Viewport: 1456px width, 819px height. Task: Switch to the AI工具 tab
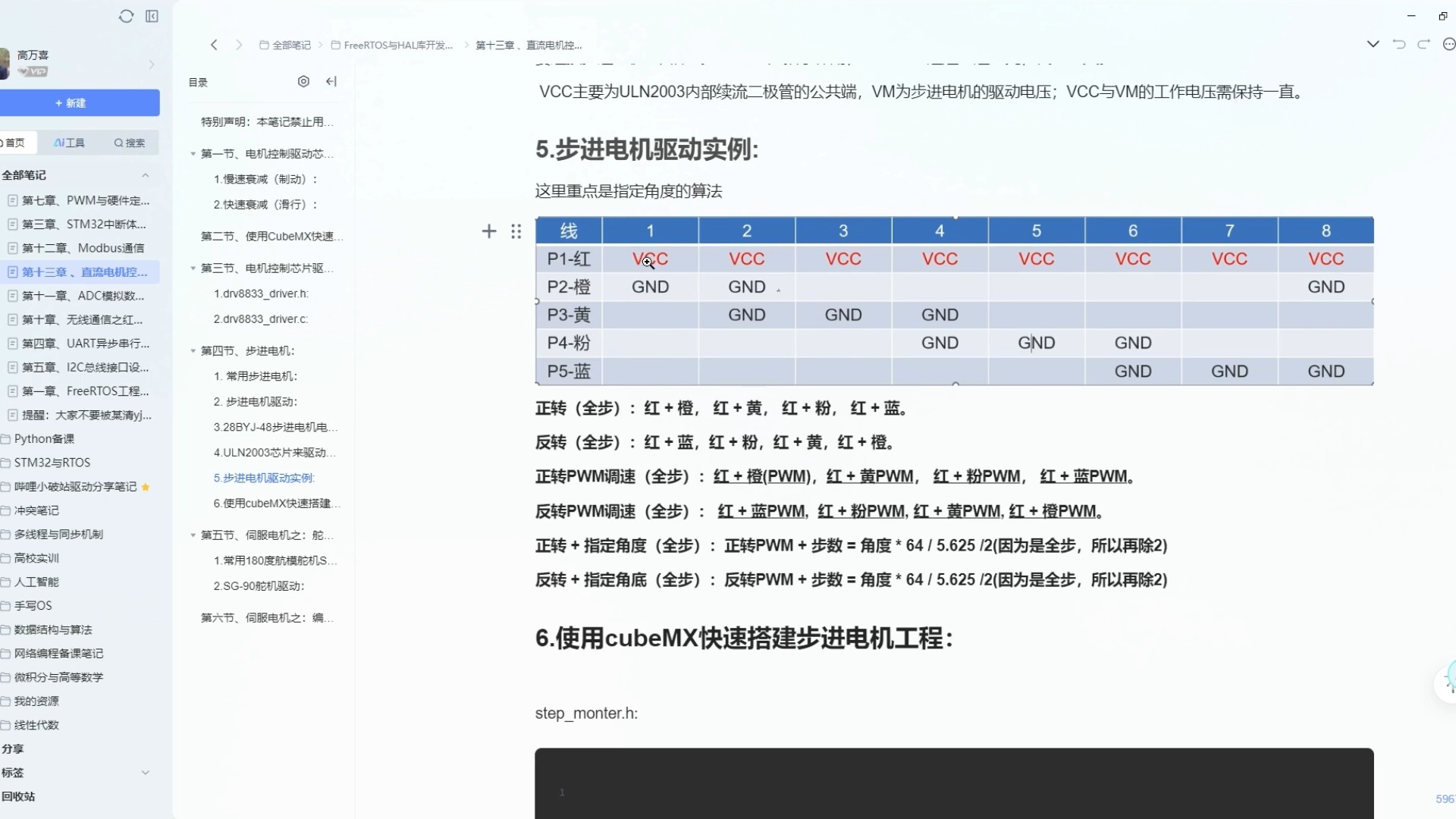pos(68,142)
